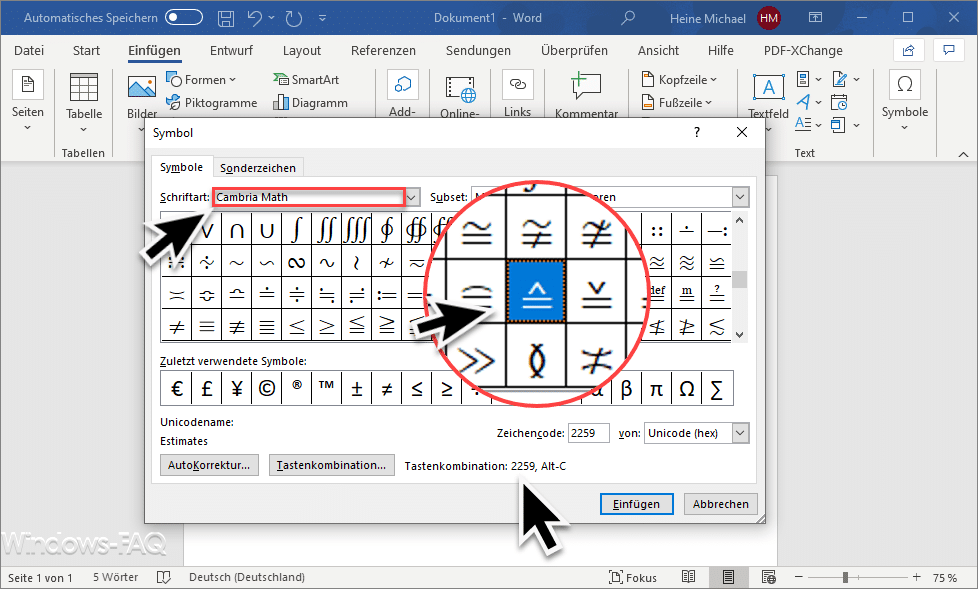Click the Comments speech bubble icon
The height and width of the screenshot is (589, 978).
[949, 50]
